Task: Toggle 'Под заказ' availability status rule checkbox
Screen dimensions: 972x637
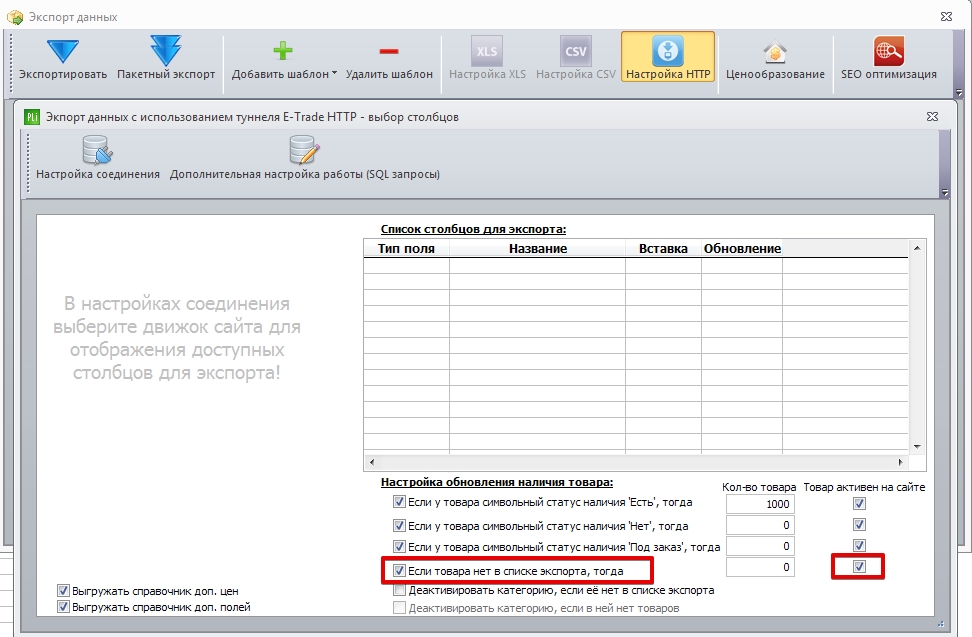Action: (x=399, y=547)
